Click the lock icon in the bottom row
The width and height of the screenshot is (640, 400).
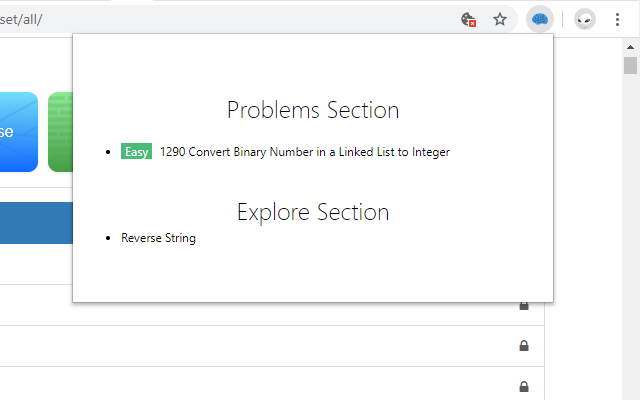(x=524, y=386)
